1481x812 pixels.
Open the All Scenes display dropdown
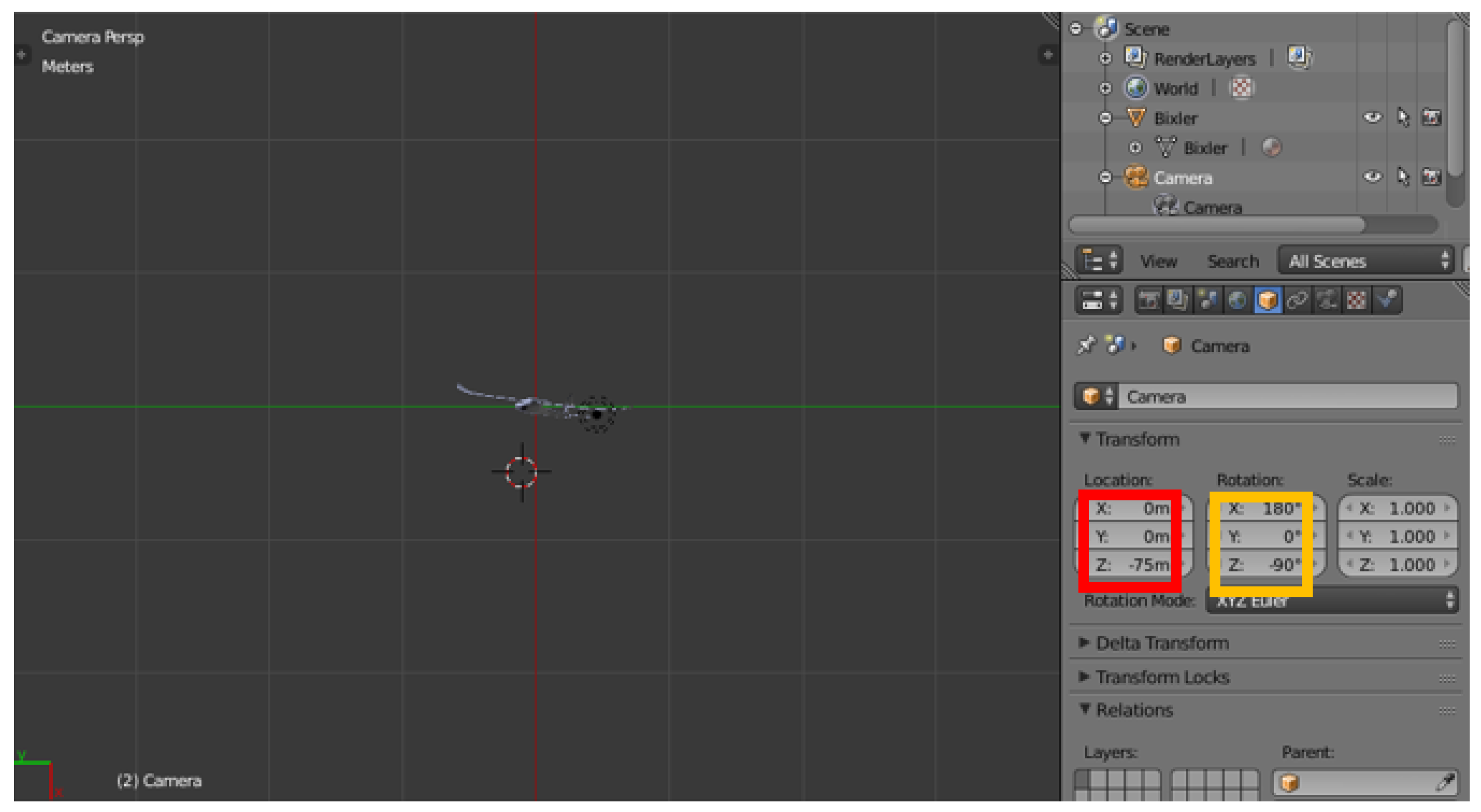pyautogui.click(x=1366, y=261)
